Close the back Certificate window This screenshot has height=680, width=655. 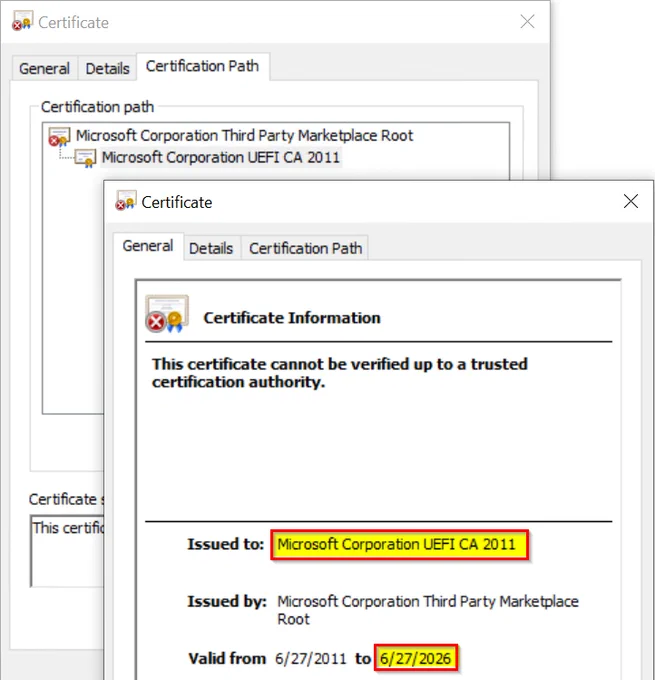527,21
